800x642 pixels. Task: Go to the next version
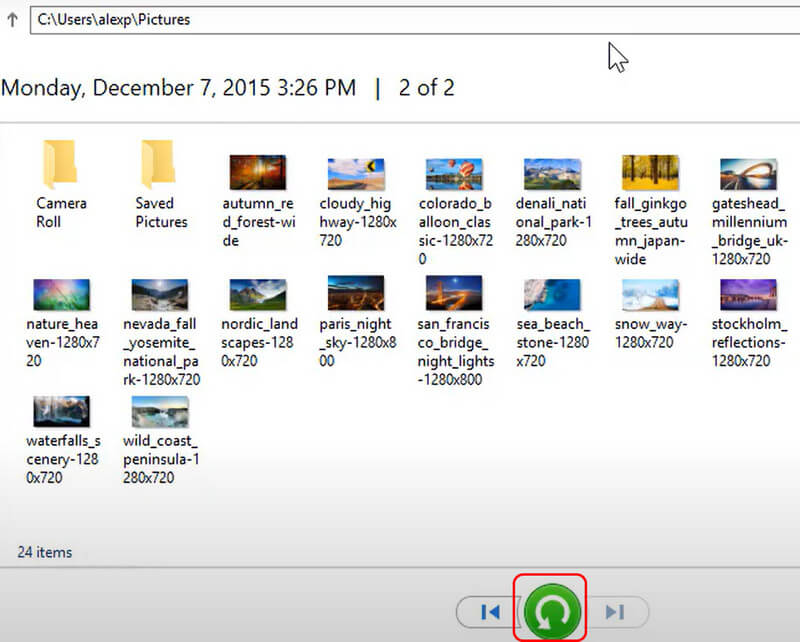point(615,612)
